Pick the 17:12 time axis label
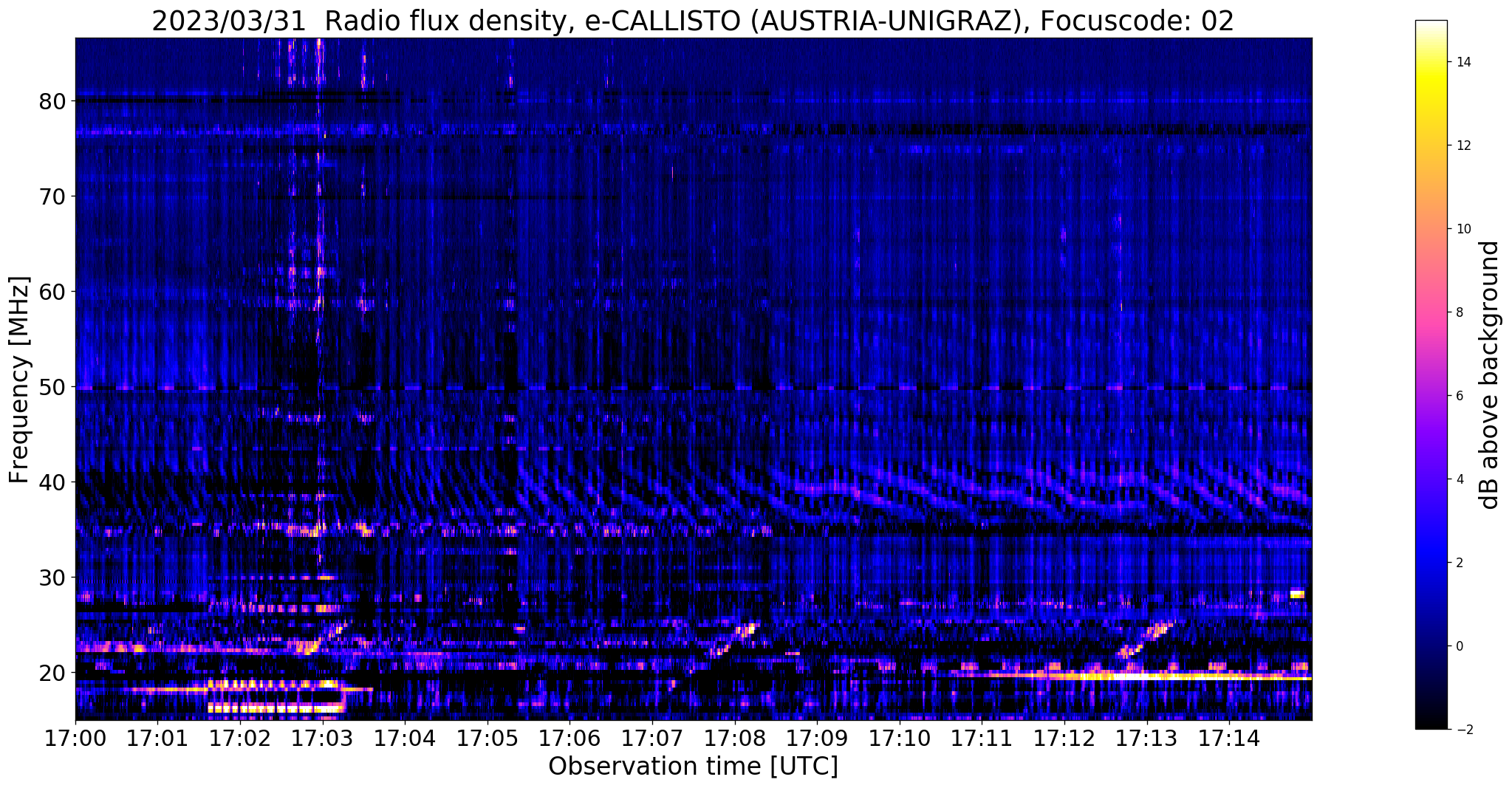This screenshot has width=1512, height=788. click(1064, 738)
